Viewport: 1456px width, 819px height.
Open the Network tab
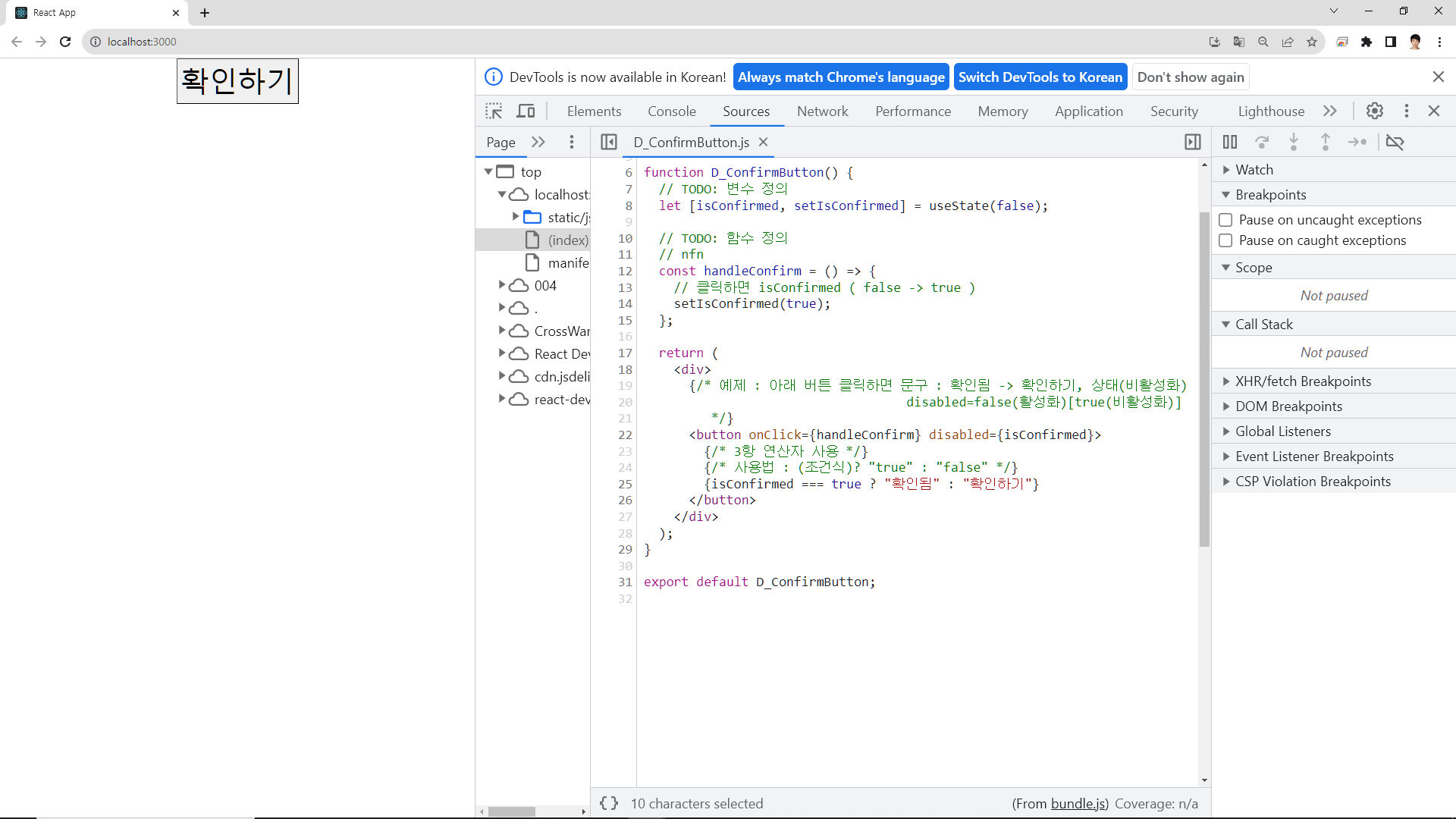822,111
